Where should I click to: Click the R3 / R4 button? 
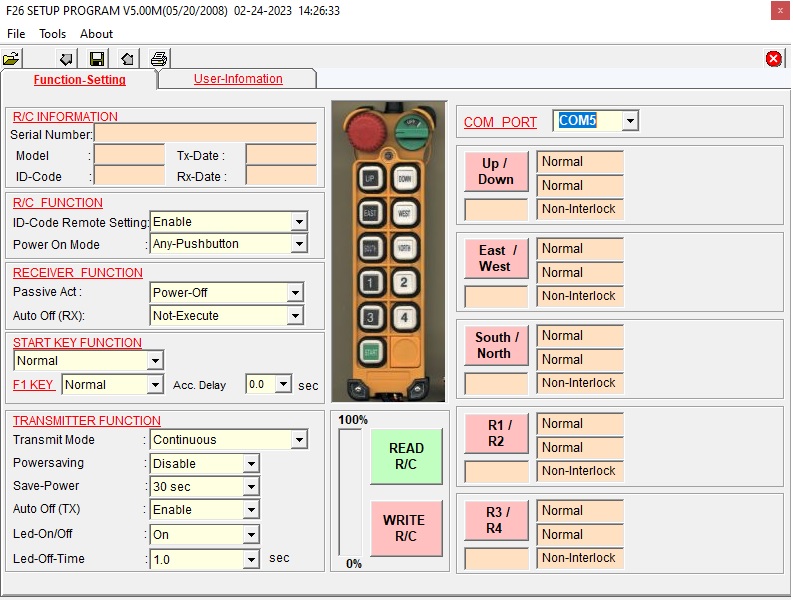pyautogui.click(x=496, y=520)
